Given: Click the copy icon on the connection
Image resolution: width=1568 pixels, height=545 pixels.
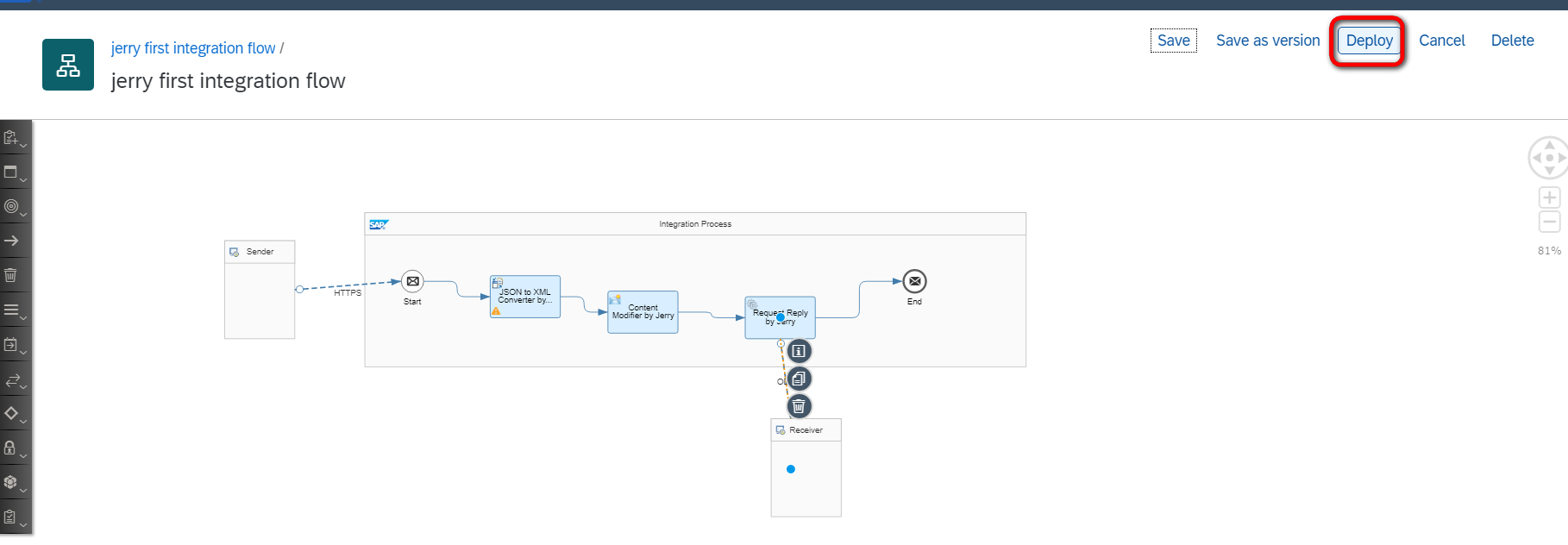Looking at the screenshot, I should [x=799, y=379].
